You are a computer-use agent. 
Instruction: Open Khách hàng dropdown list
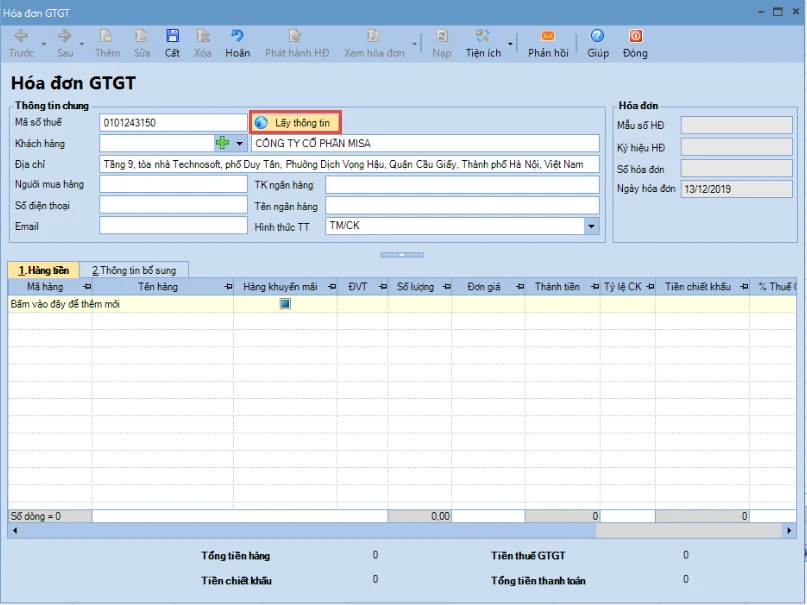tap(239, 143)
